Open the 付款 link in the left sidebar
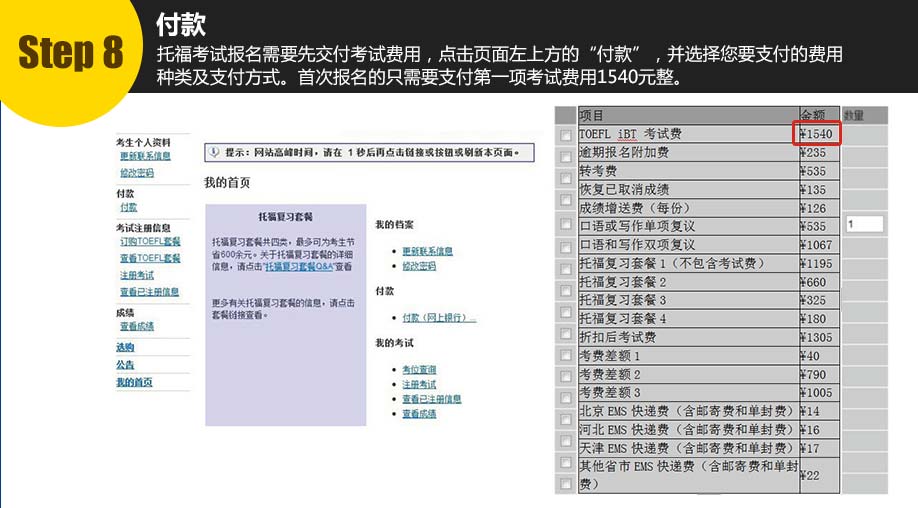 [x=128, y=207]
